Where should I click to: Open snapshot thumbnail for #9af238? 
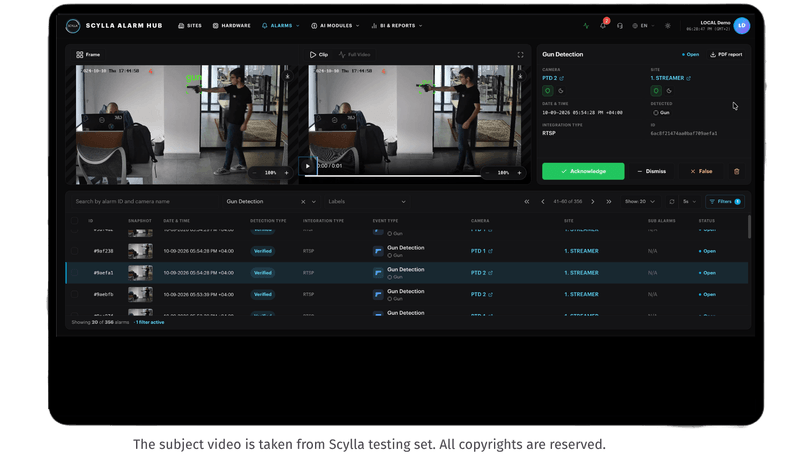(x=140, y=251)
